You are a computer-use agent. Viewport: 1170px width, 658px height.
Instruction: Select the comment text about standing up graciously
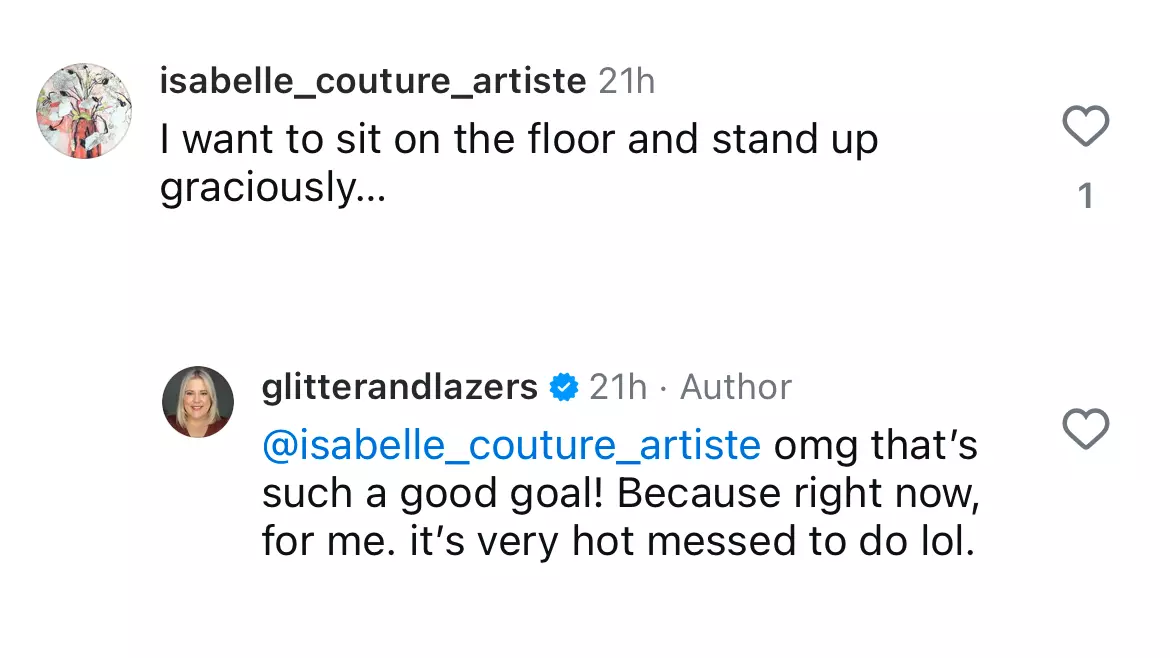tap(519, 163)
